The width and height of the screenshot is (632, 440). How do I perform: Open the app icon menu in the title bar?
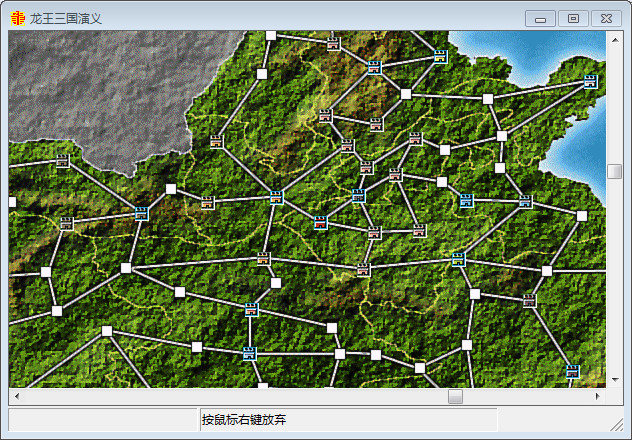(x=17, y=18)
